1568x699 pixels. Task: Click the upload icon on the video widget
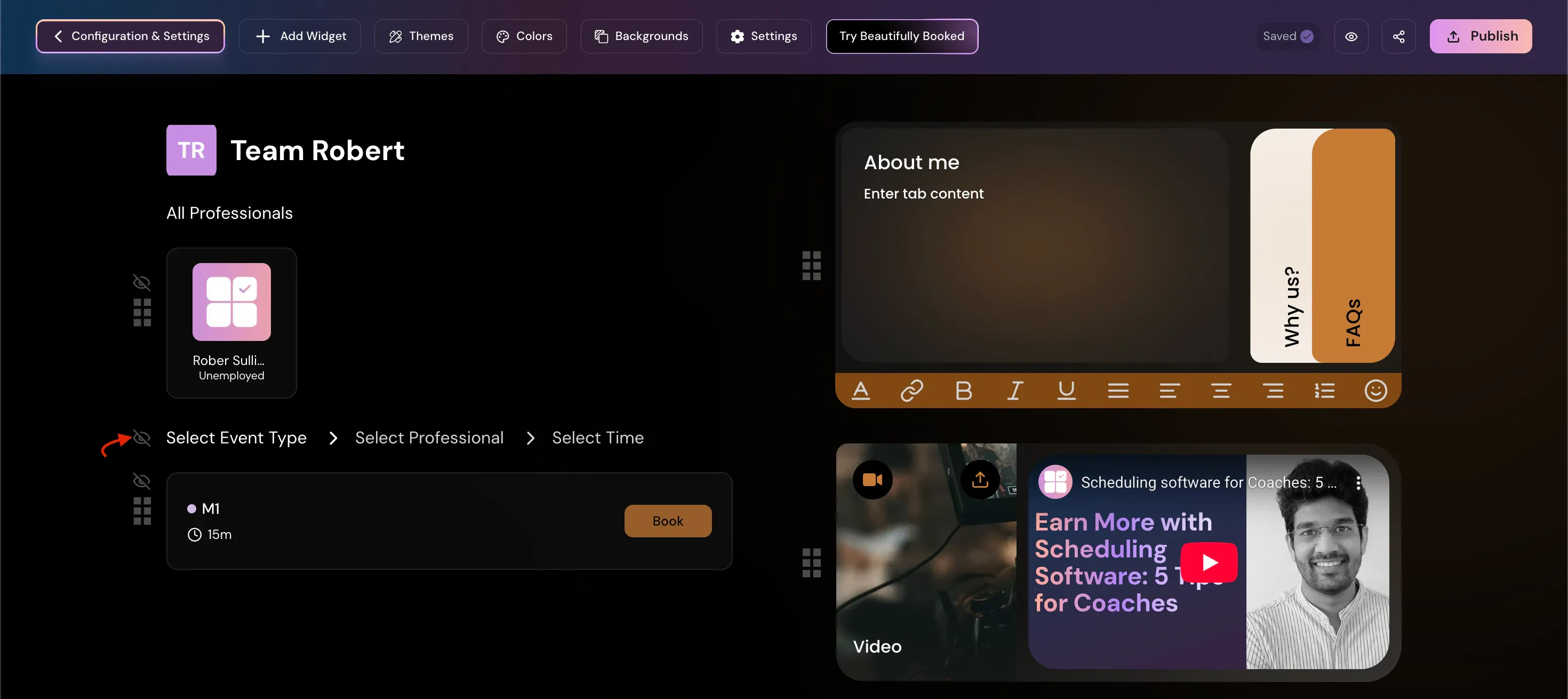tap(979, 480)
